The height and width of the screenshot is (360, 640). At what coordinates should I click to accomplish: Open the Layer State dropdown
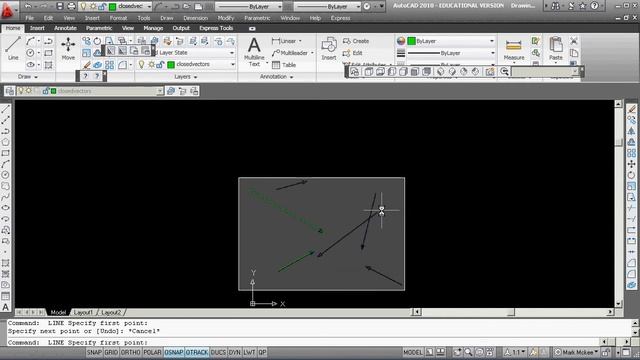point(232,53)
